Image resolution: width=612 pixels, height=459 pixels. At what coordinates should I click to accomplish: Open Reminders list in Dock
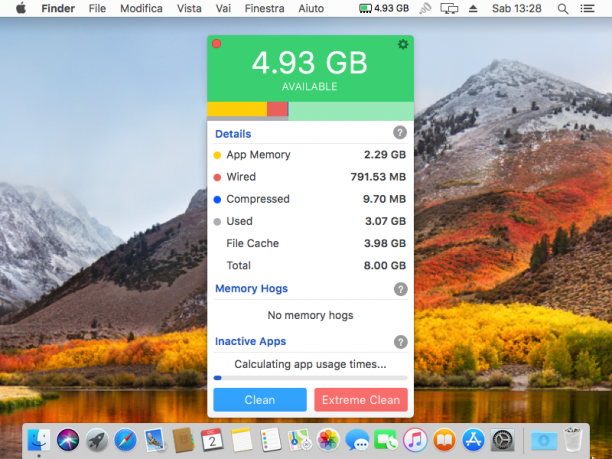coord(270,440)
